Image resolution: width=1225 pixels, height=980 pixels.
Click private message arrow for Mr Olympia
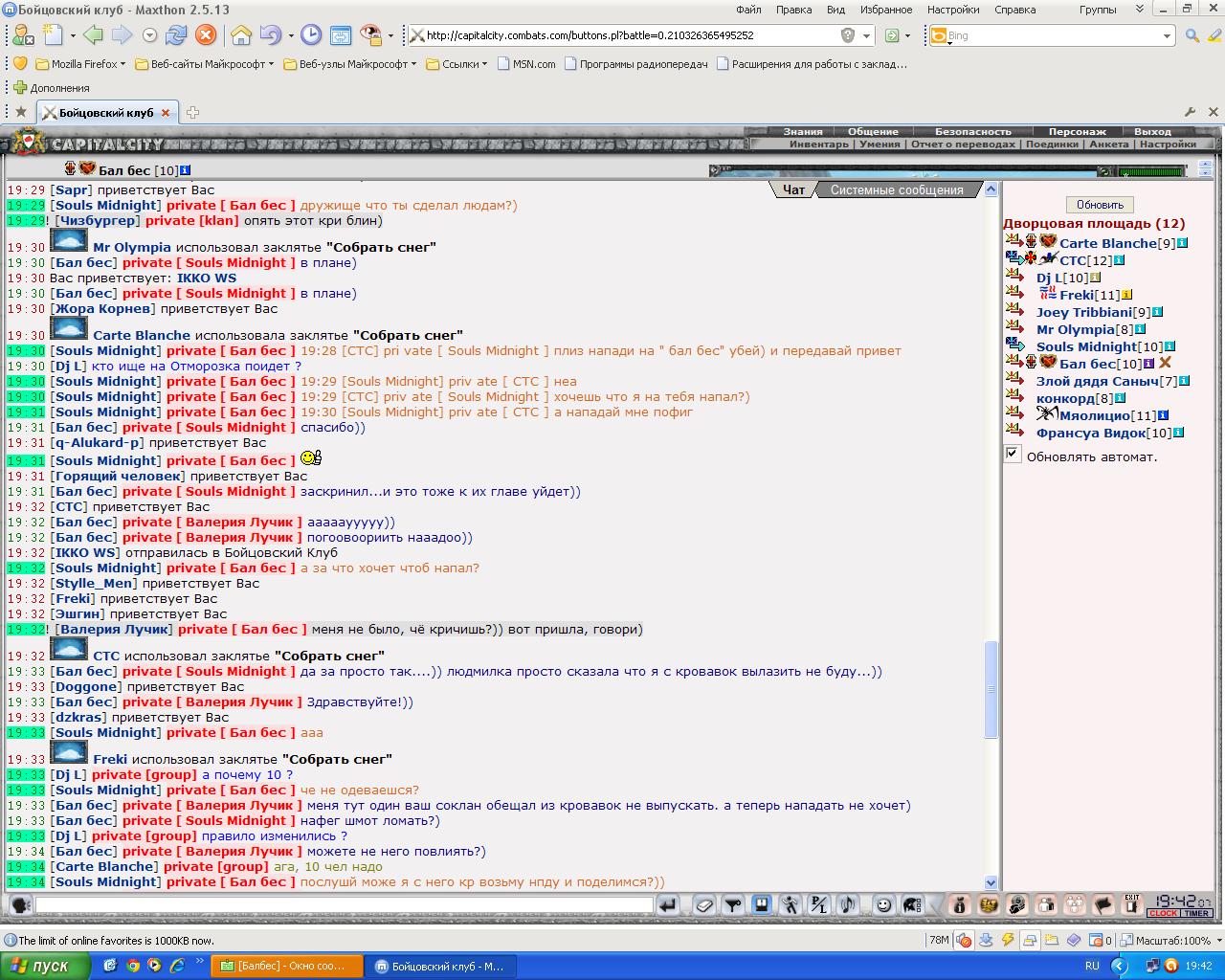point(1015,328)
